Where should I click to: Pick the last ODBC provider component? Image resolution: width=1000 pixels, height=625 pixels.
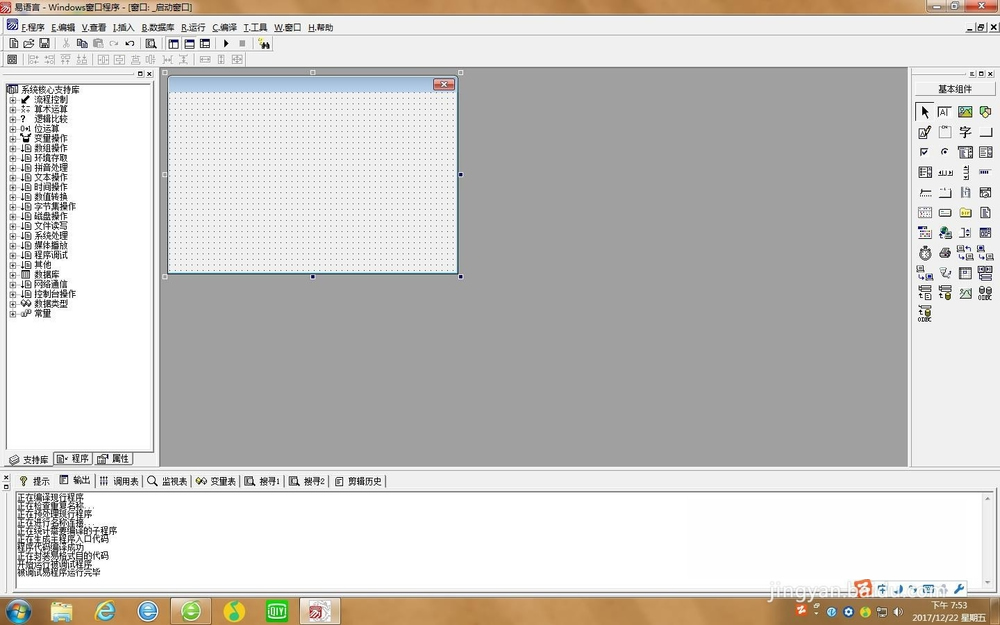point(925,313)
